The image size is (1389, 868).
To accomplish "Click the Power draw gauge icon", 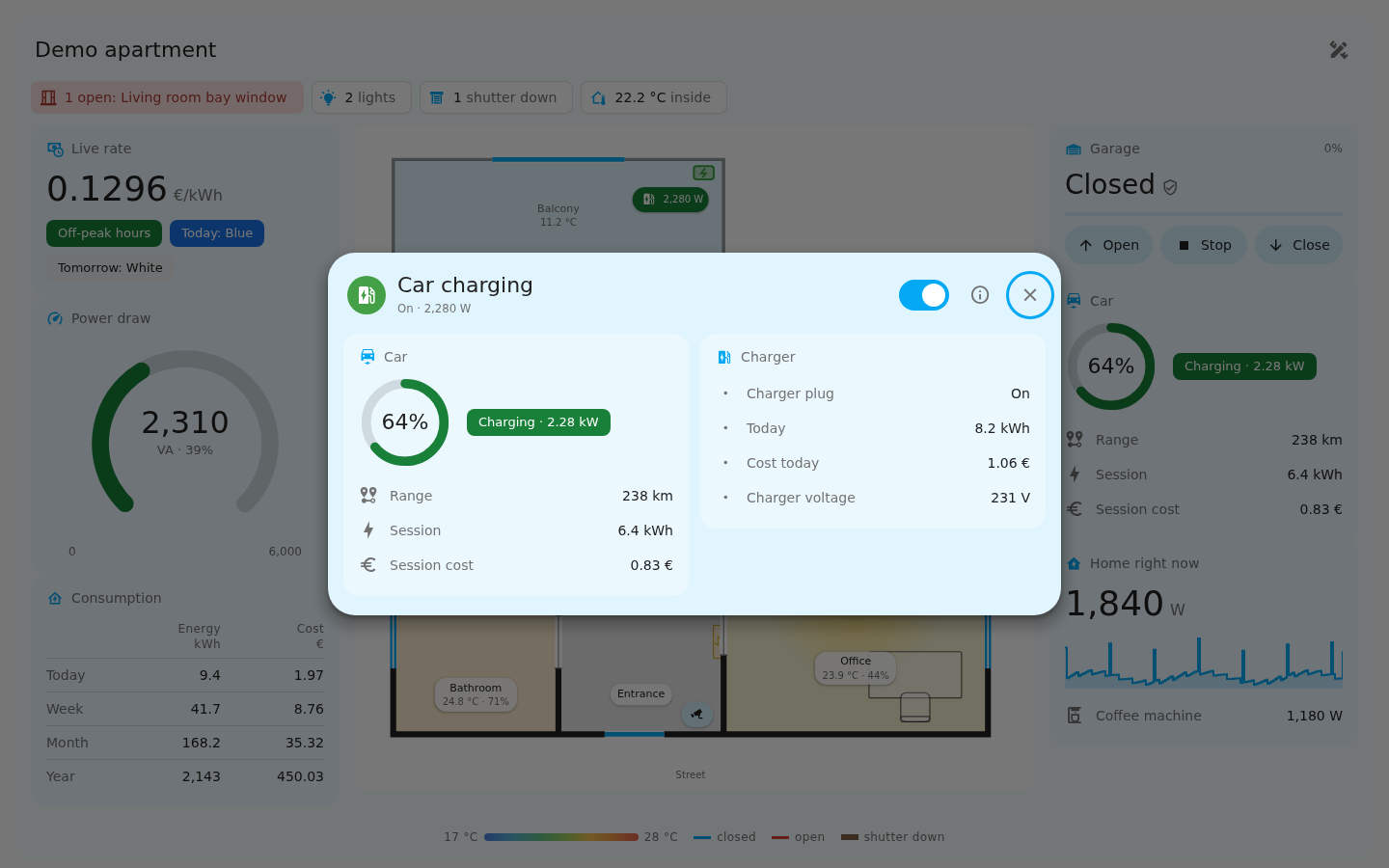I will (x=55, y=318).
